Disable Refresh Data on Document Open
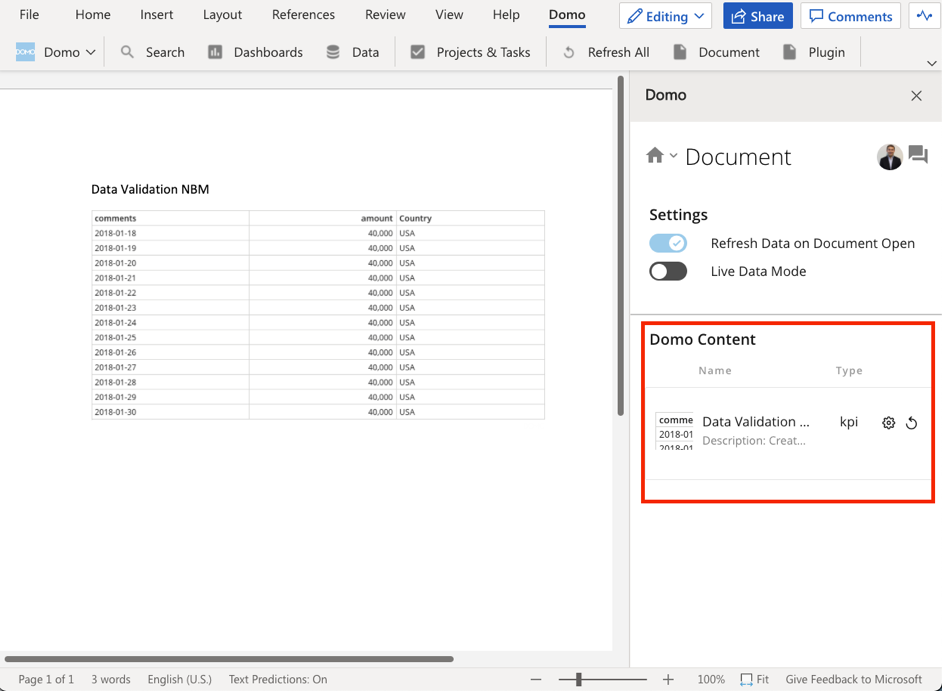942x691 pixels. [x=668, y=243]
